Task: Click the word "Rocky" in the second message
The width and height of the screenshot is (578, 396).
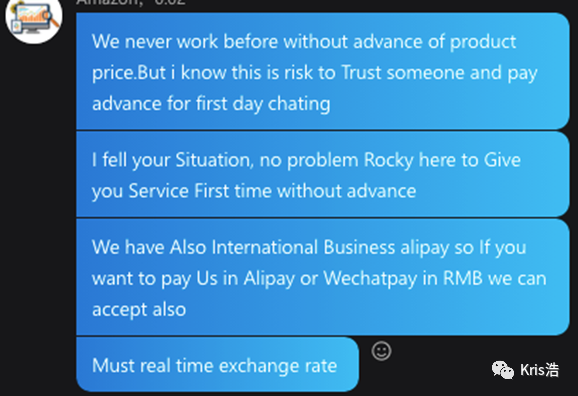Action: (x=389, y=161)
